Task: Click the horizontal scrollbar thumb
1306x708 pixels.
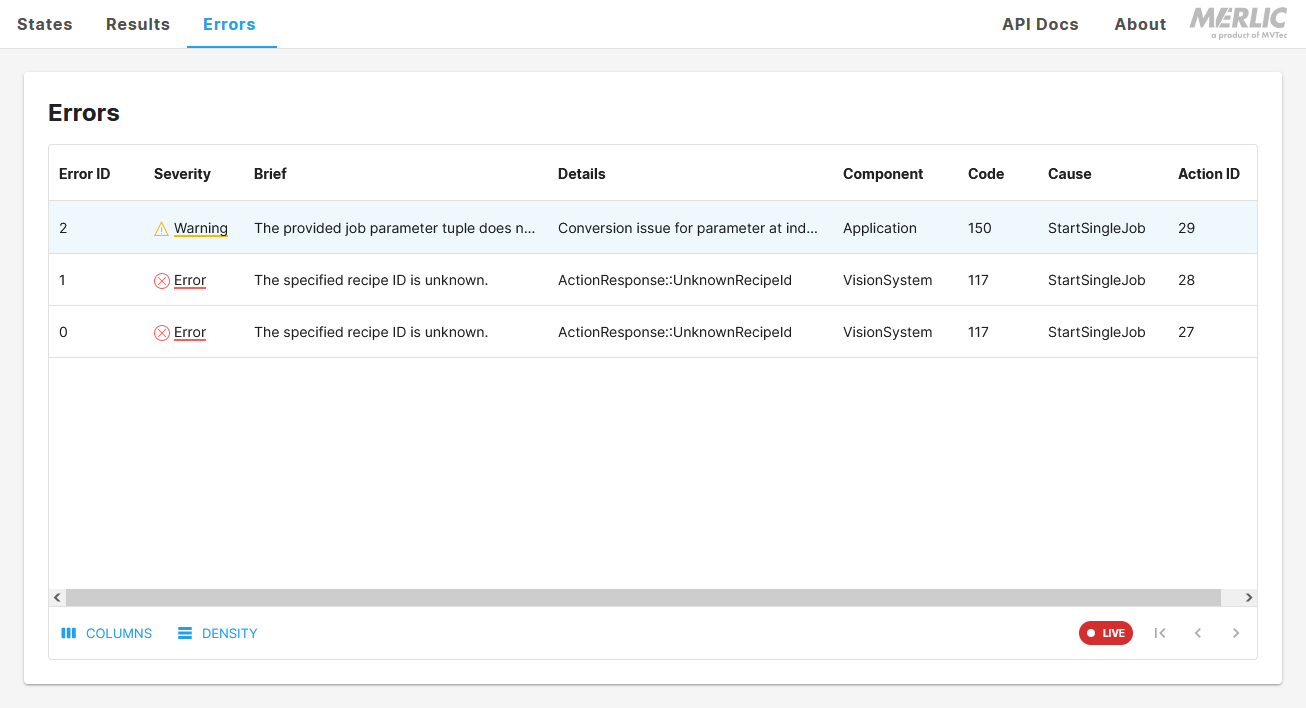Action: [643, 597]
